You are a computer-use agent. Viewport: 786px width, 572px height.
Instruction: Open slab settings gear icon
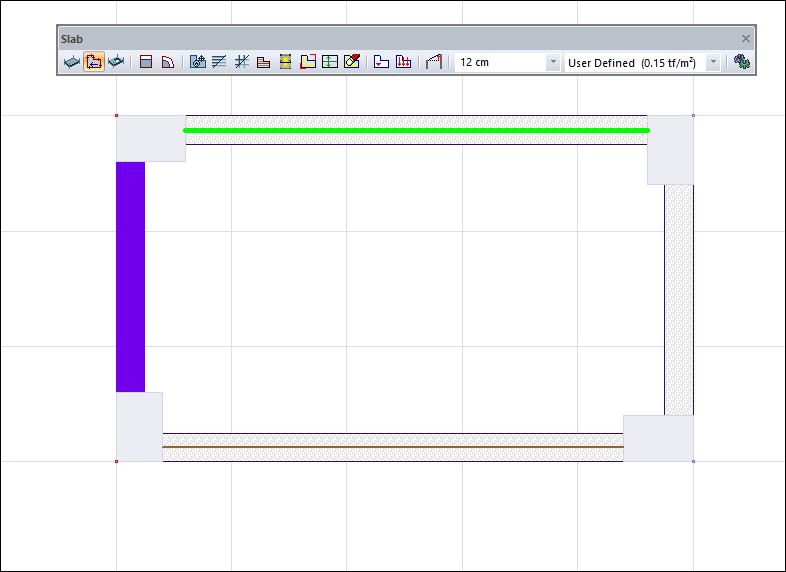click(741, 62)
